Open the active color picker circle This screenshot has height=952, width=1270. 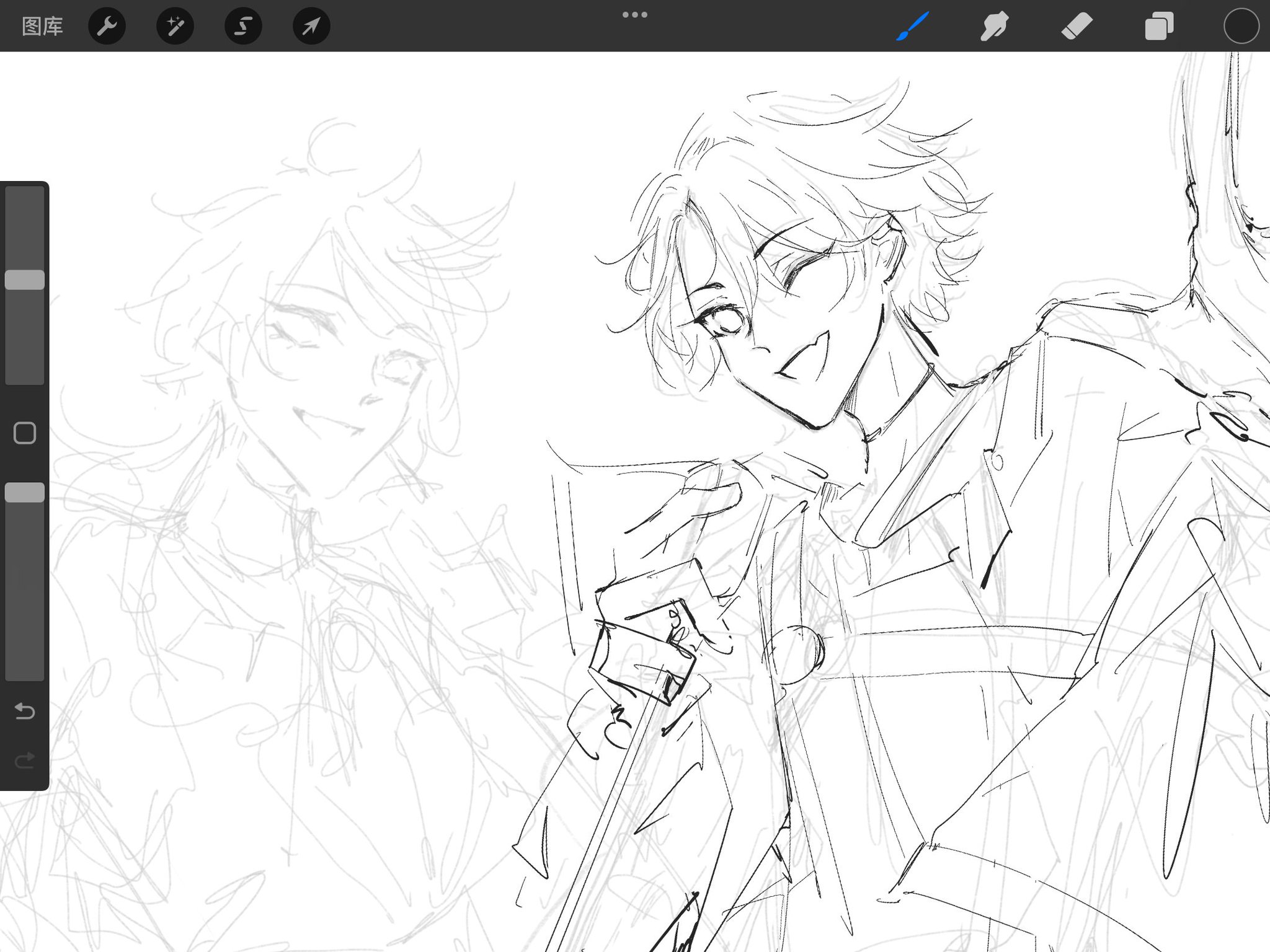[1241, 26]
